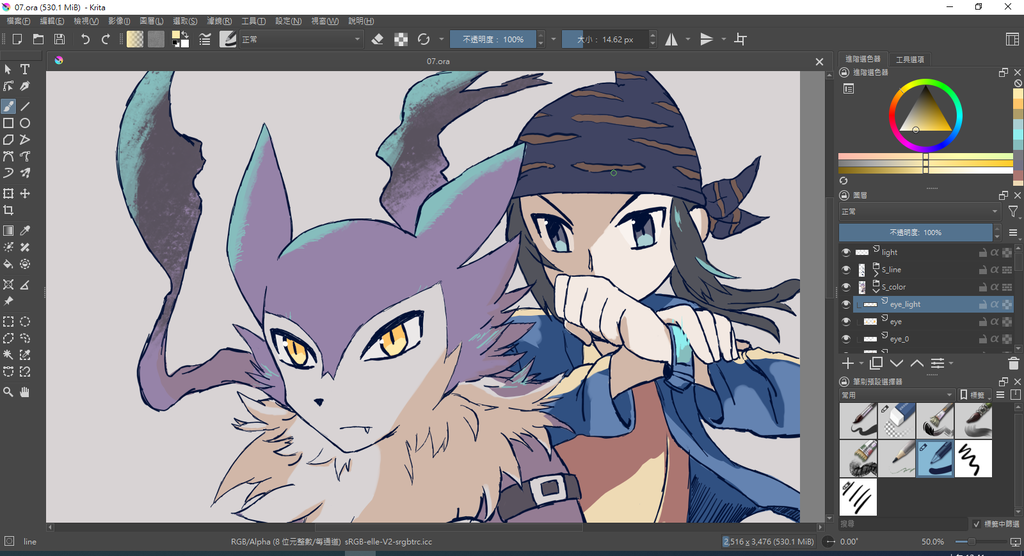Viewport: 1024px width, 556px height.
Task: Open horizontal mirror options arrow
Action: [x=688, y=39]
